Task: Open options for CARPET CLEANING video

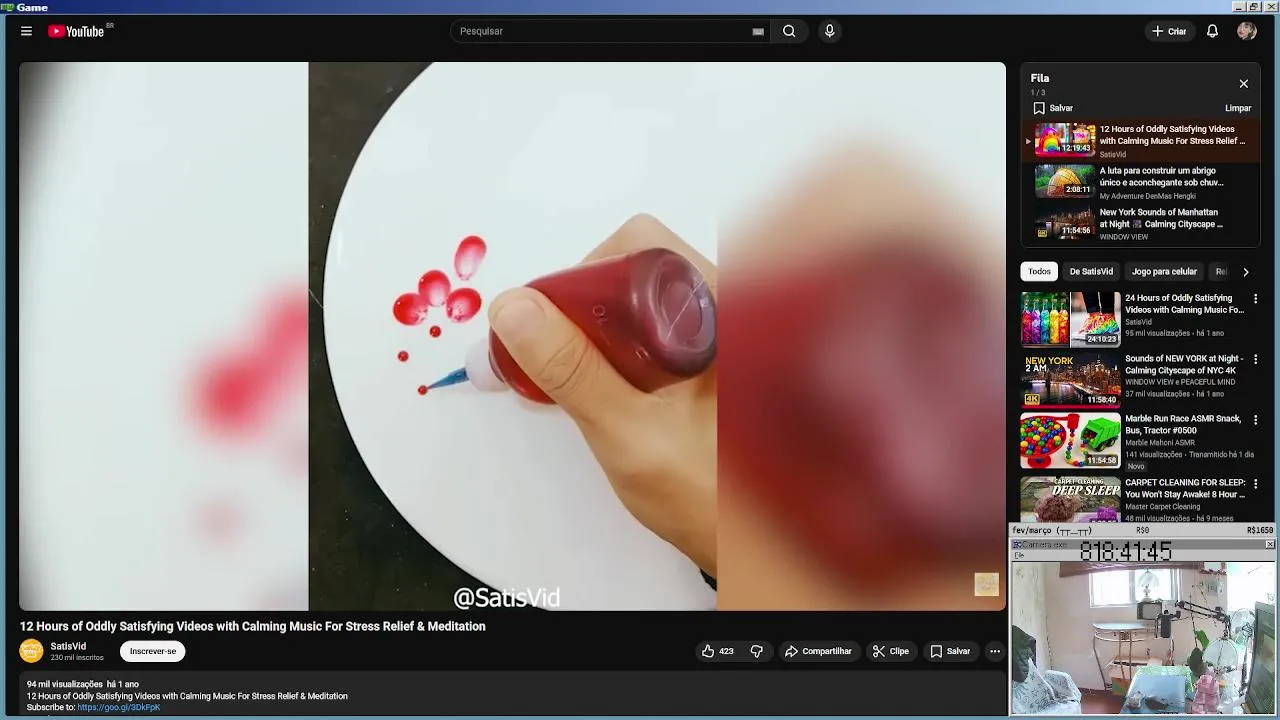Action: click(1256, 483)
